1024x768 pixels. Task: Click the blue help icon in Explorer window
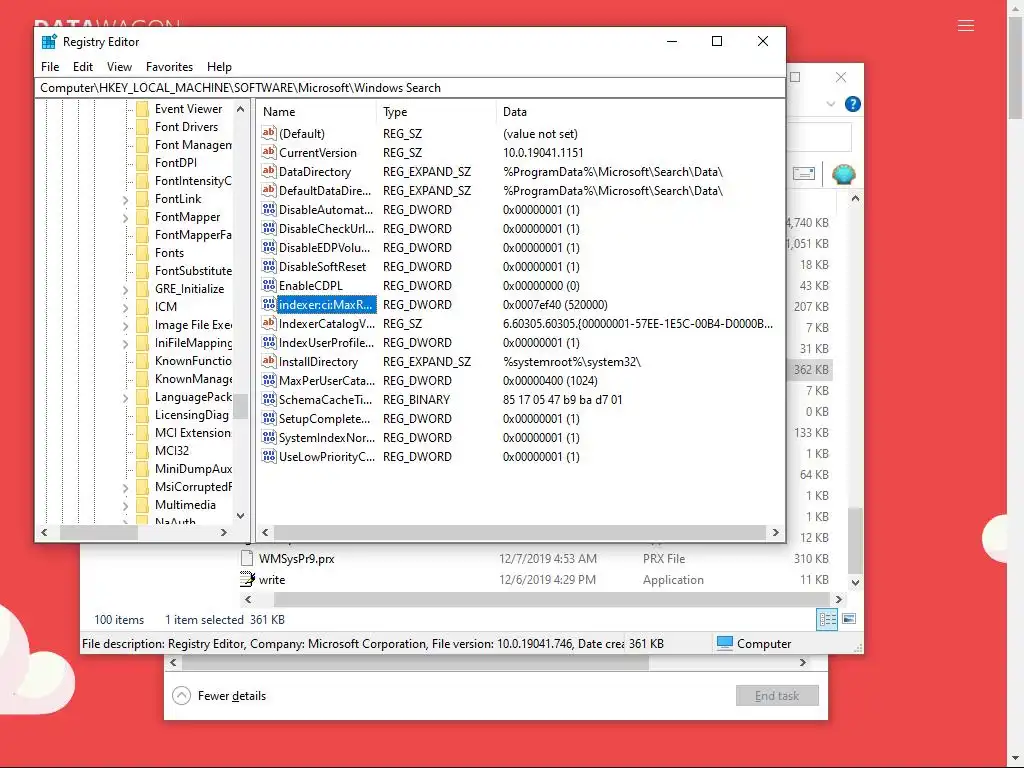pos(852,104)
